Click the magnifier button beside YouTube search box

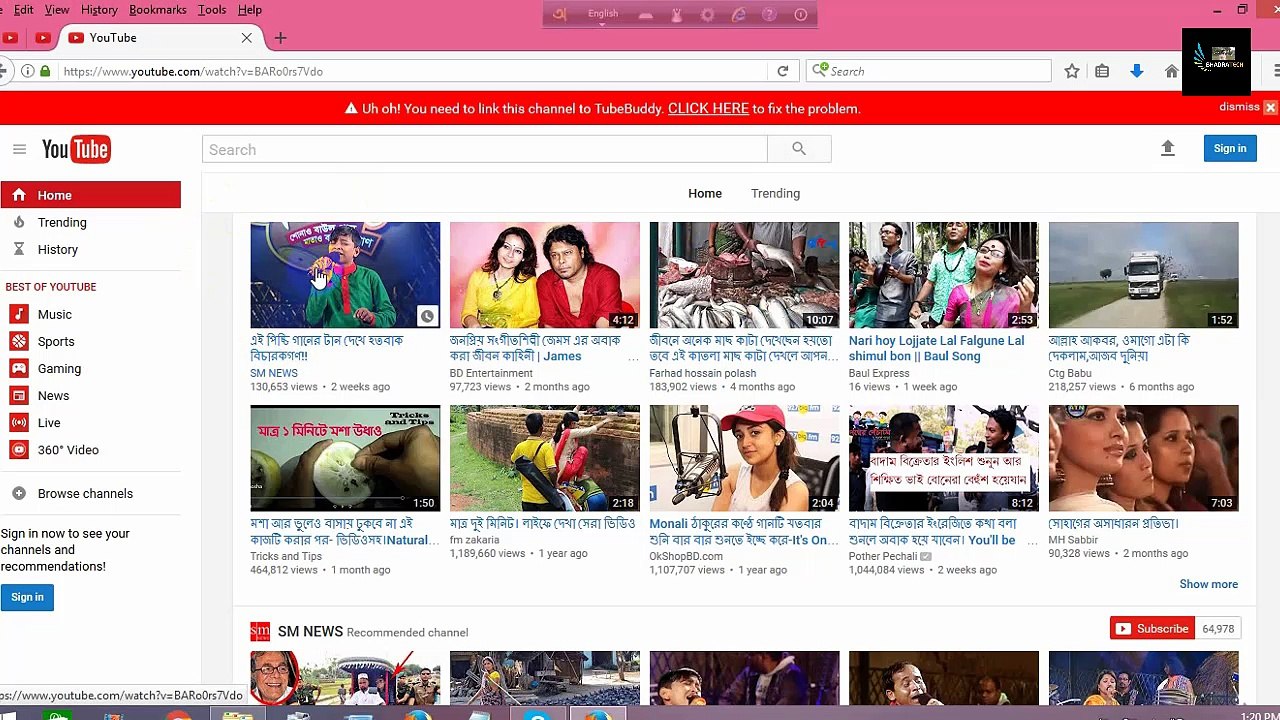coord(799,149)
